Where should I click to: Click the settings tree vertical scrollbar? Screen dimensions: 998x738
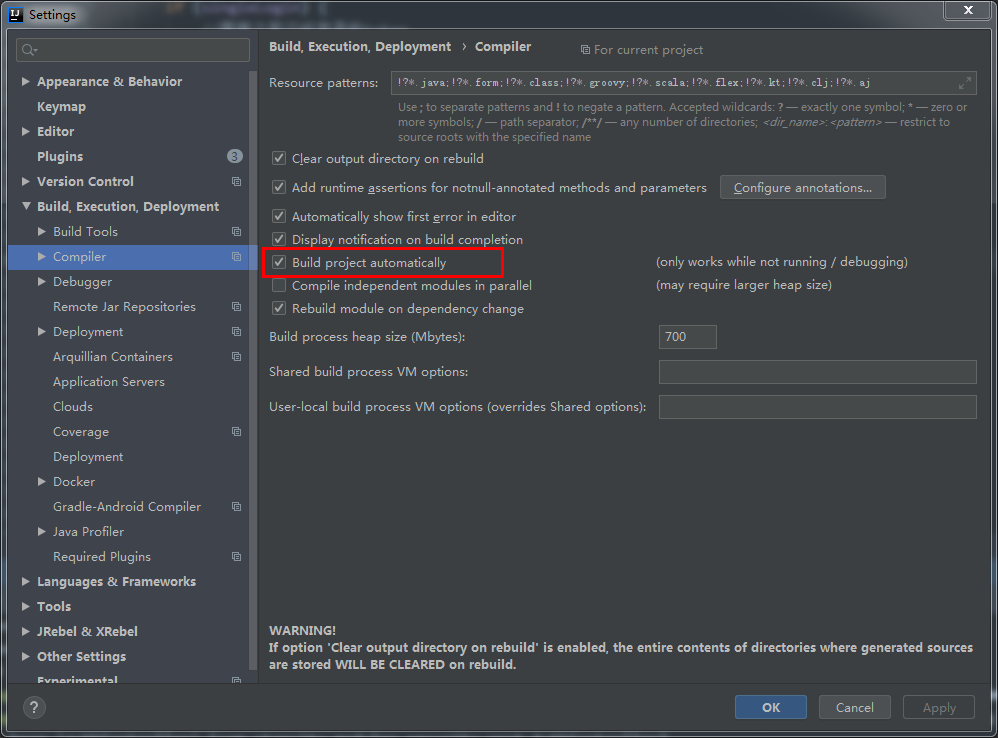[x=253, y=369]
